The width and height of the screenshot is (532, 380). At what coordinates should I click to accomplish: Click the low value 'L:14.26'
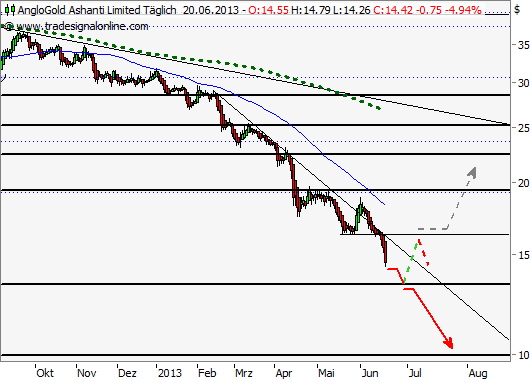pyautogui.click(x=352, y=10)
